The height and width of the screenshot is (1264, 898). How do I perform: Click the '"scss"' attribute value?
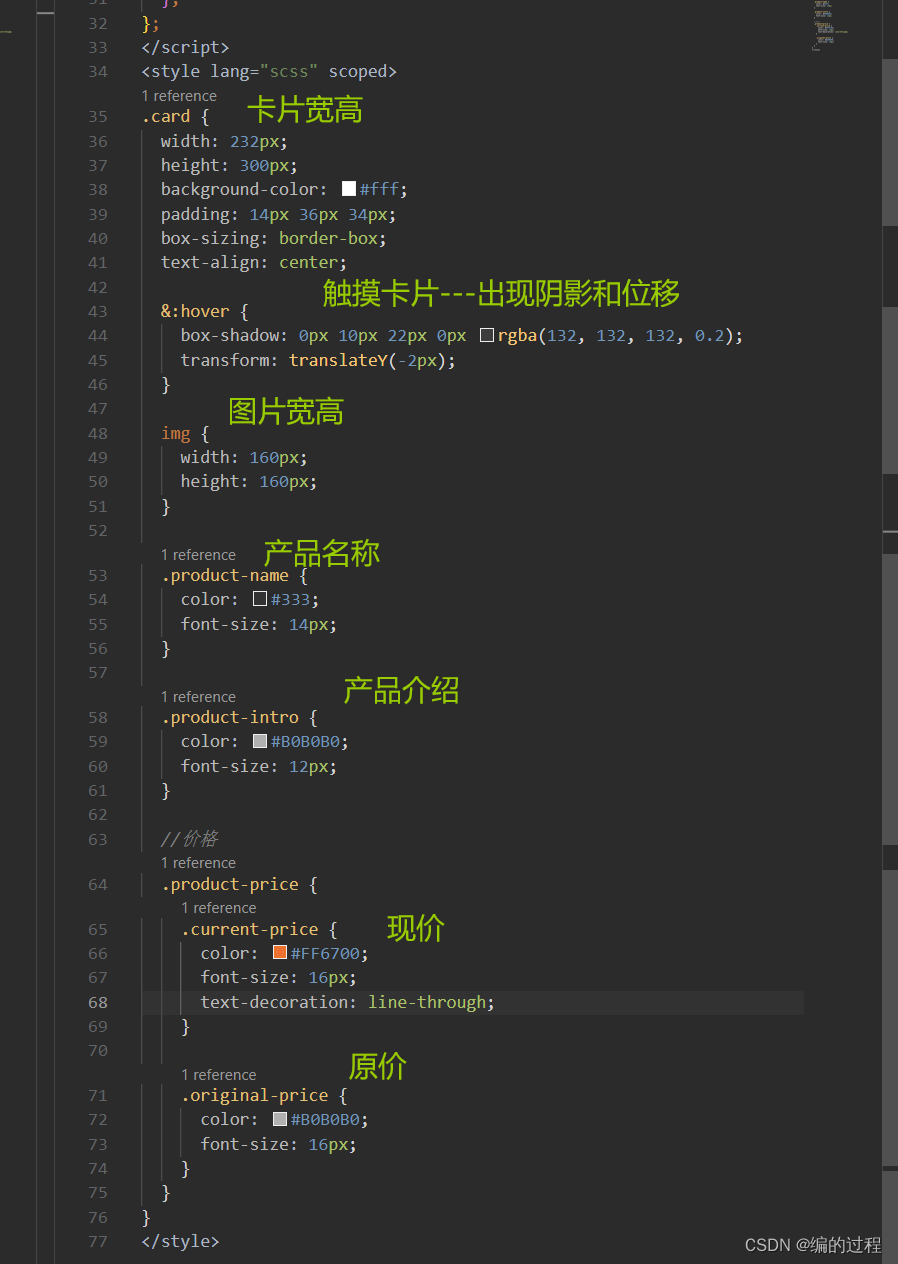(289, 72)
